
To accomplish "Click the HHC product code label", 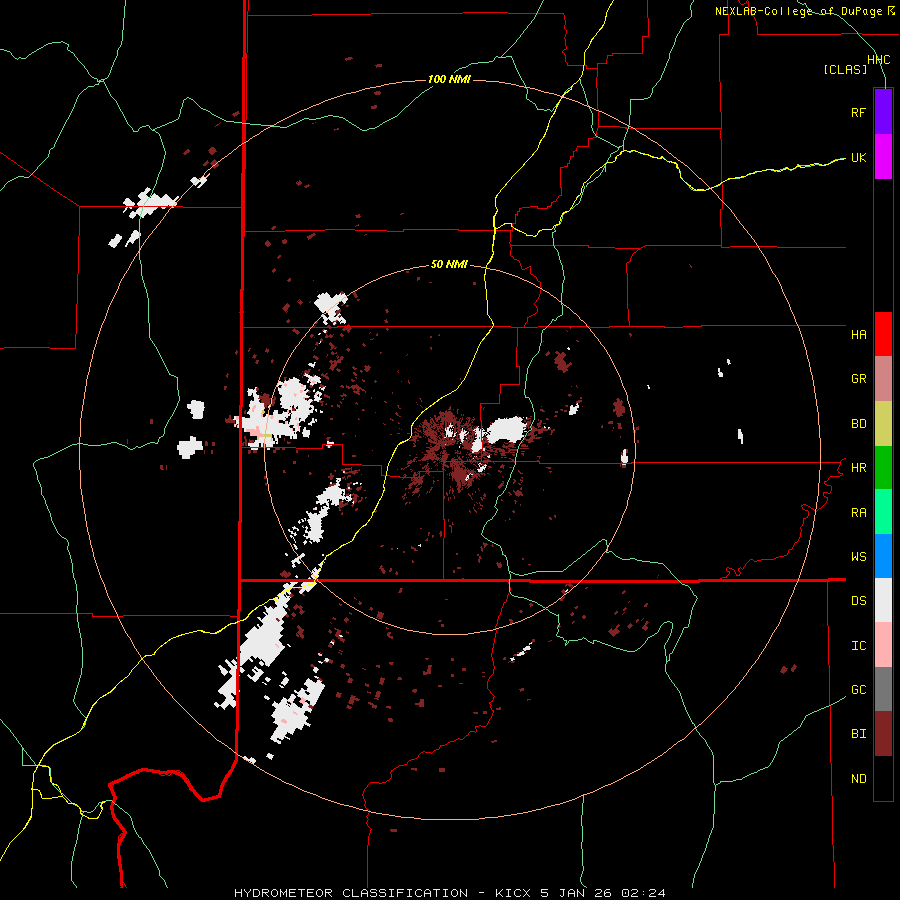I will click(x=879, y=60).
